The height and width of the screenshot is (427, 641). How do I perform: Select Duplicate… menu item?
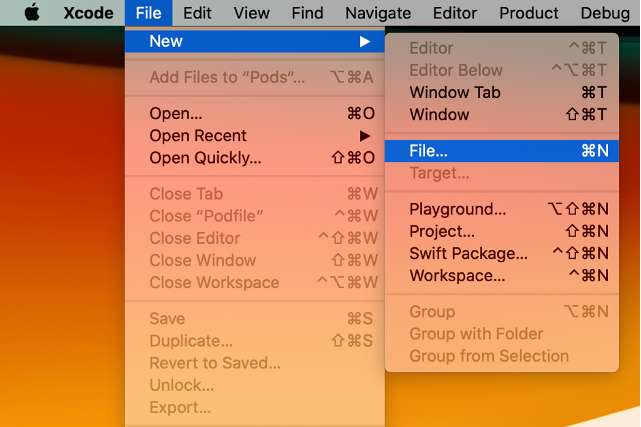(255, 340)
